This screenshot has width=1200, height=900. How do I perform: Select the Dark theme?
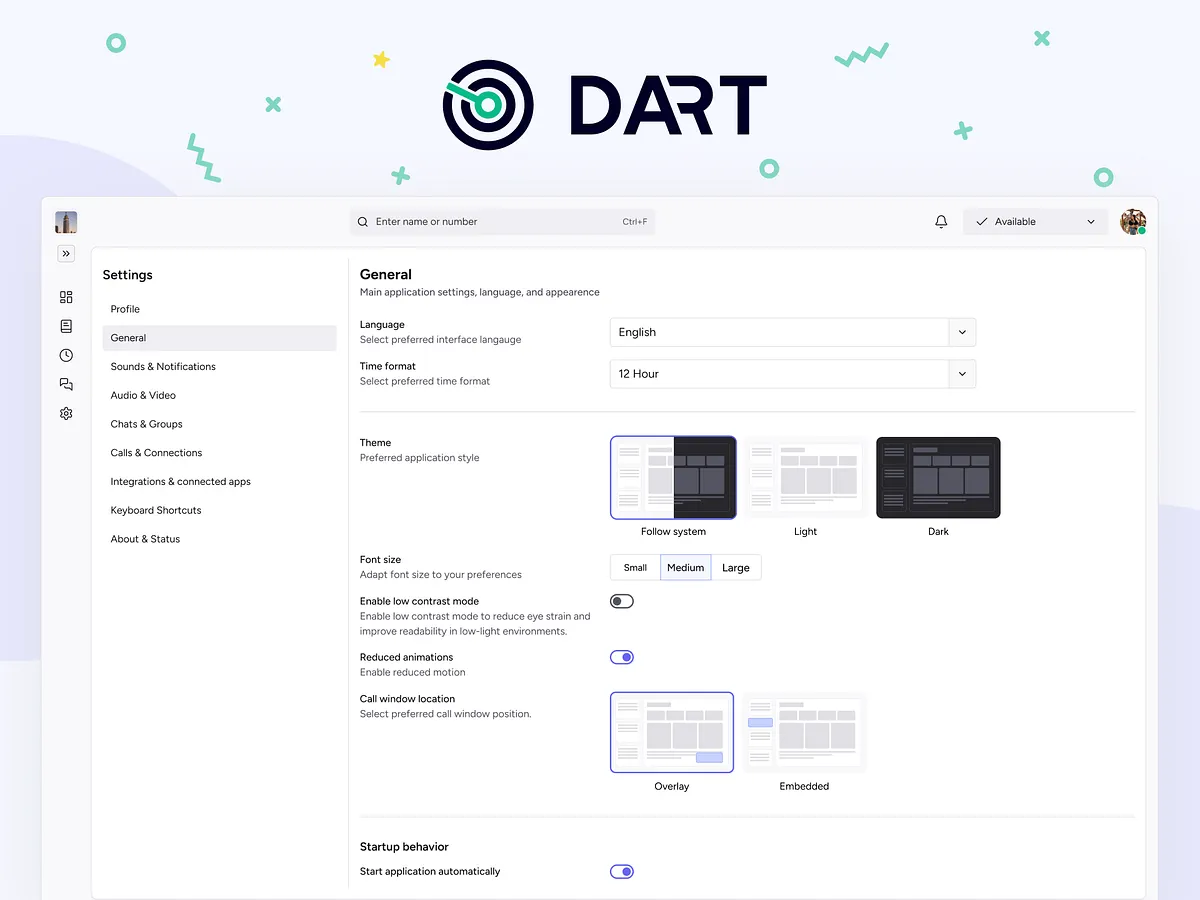coord(937,477)
